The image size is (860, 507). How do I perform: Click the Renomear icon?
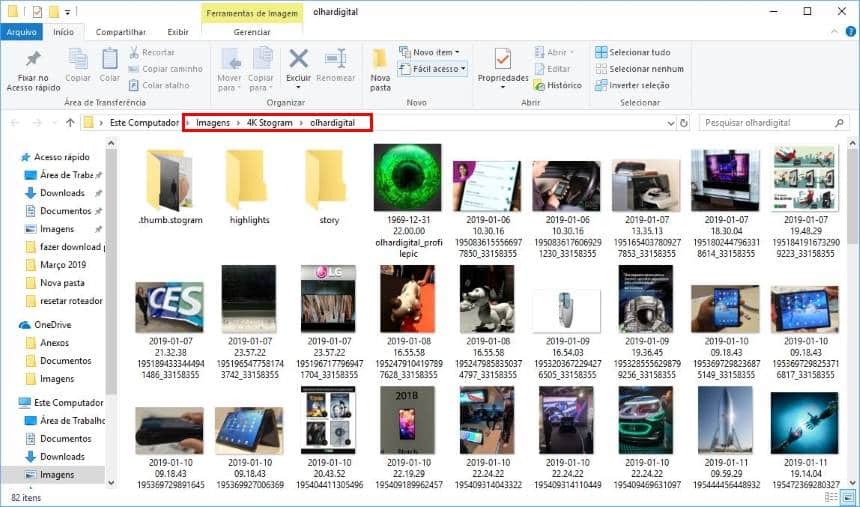pyautogui.click(x=335, y=62)
